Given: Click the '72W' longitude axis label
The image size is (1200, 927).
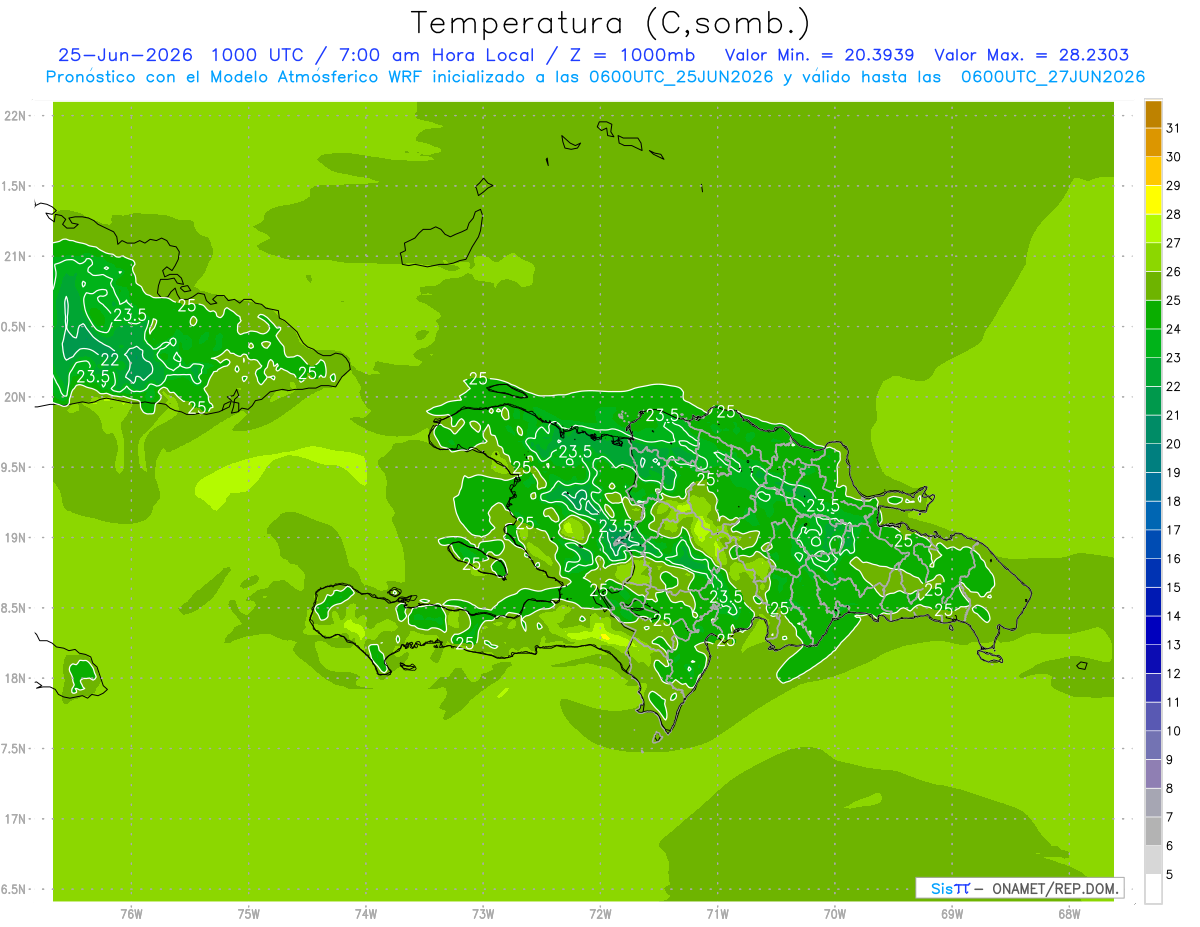Looking at the screenshot, I should (x=600, y=914).
